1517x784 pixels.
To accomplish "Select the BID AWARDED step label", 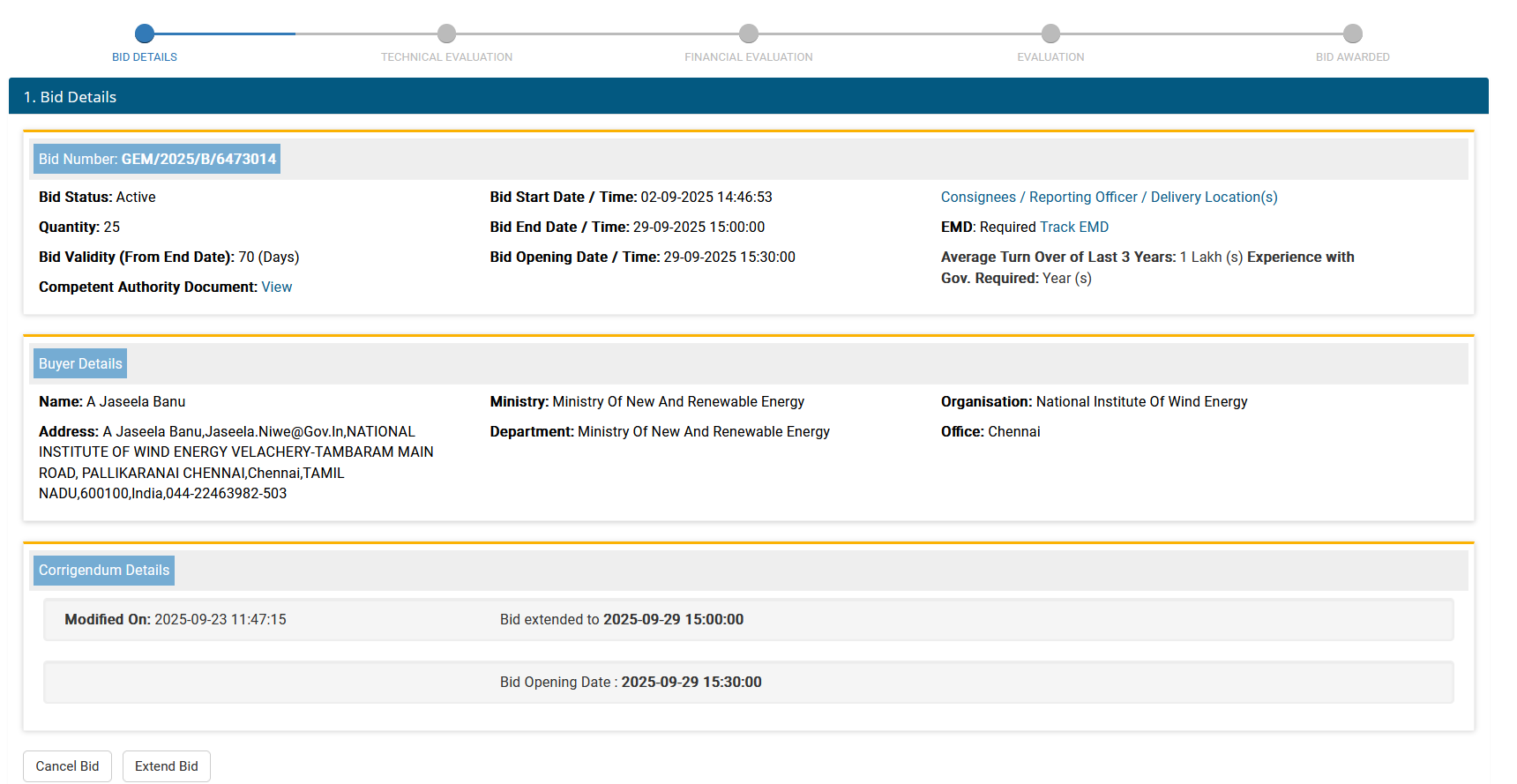I will [x=1352, y=57].
